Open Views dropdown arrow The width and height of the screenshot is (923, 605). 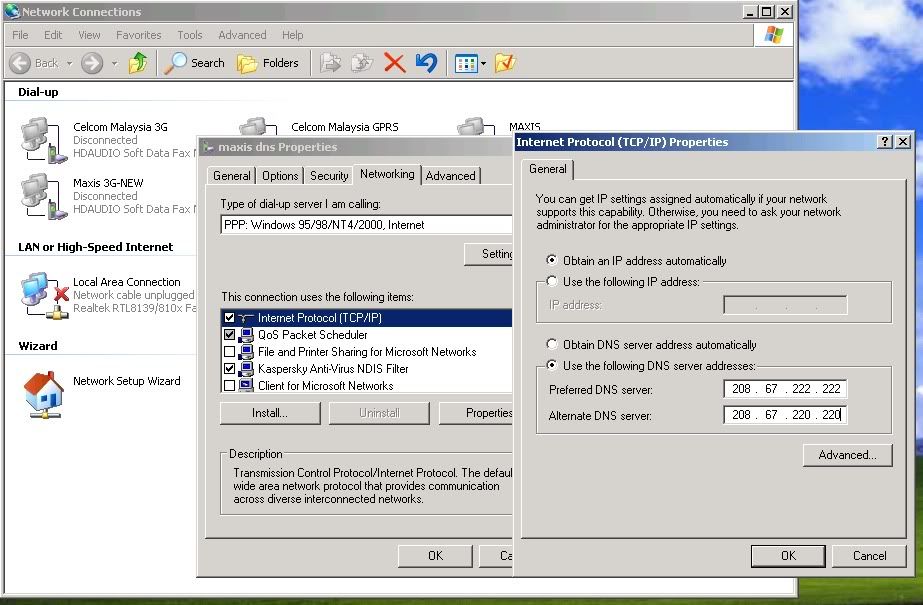click(x=483, y=64)
